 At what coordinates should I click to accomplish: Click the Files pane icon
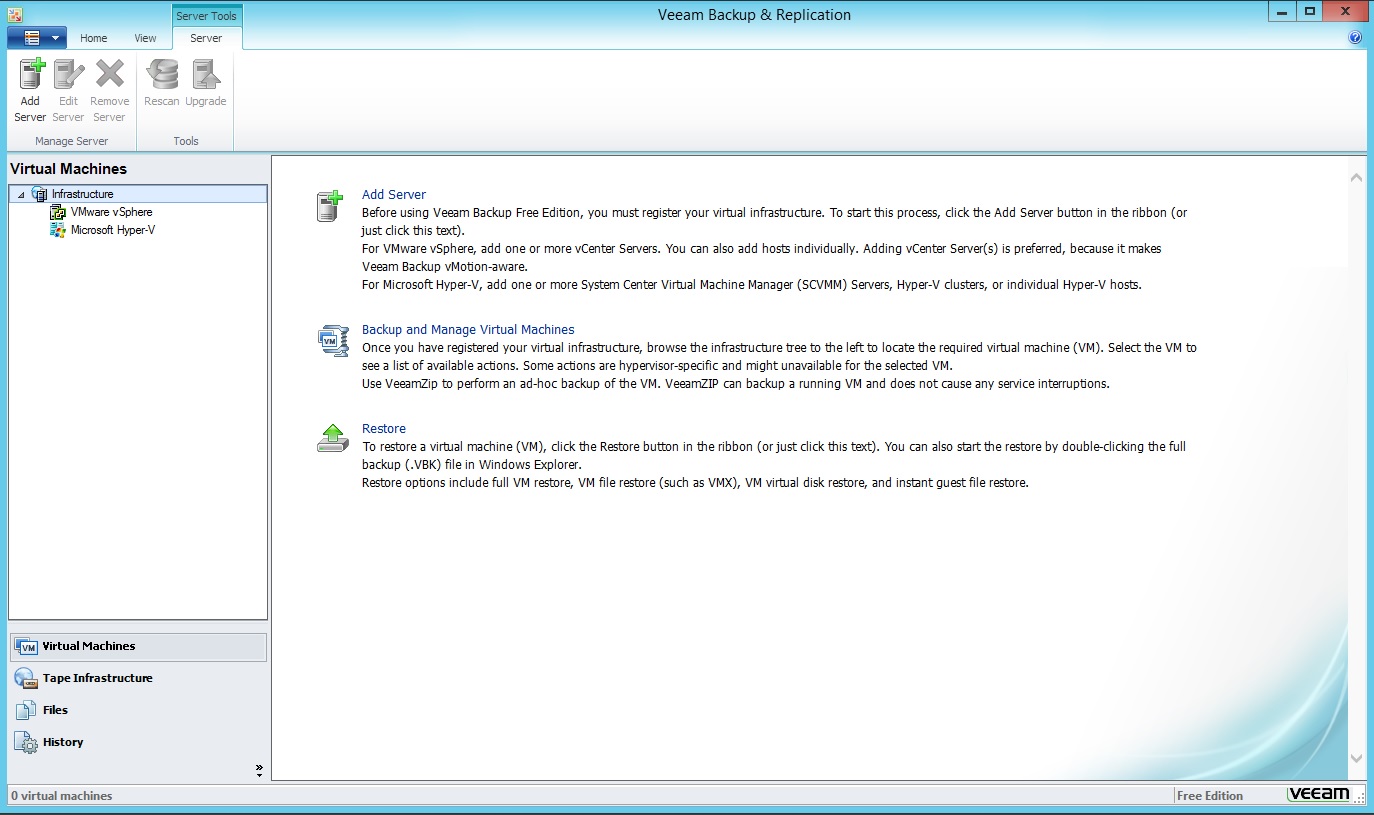click(x=26, y=710)
